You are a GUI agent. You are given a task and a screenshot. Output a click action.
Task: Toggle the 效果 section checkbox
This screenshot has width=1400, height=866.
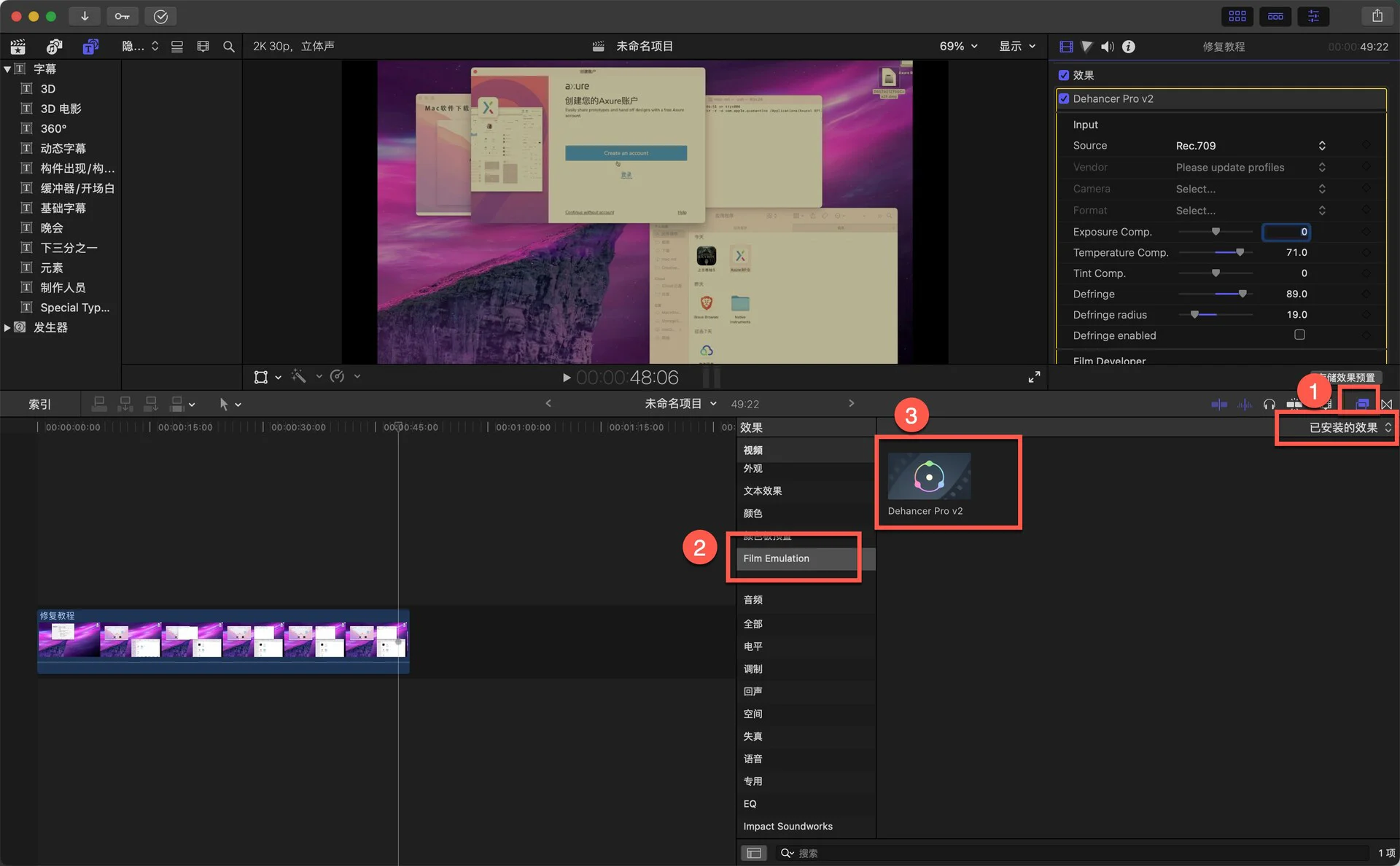click(x=1064, y=75)
